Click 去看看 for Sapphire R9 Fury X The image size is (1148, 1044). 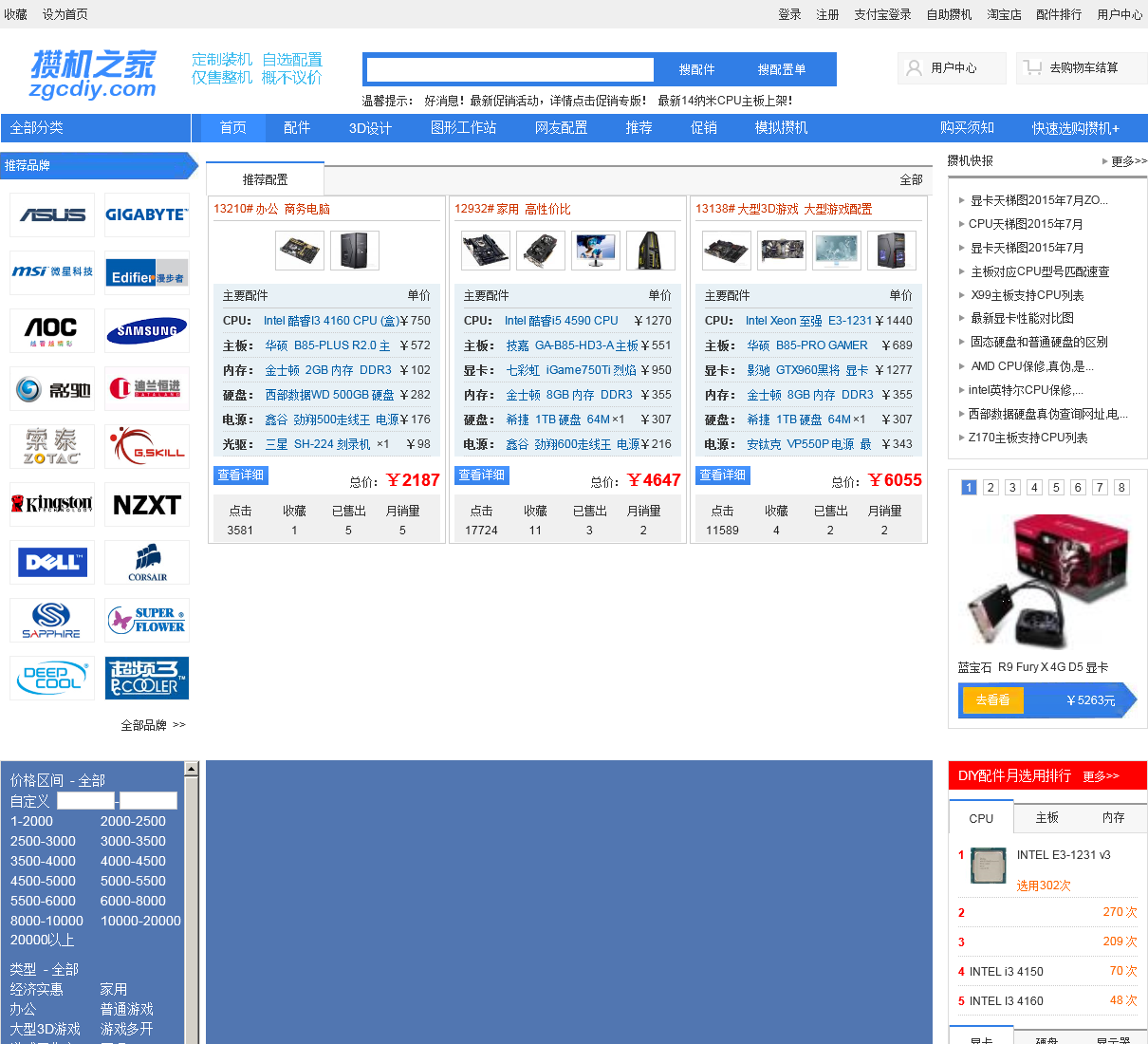[992, 700]
